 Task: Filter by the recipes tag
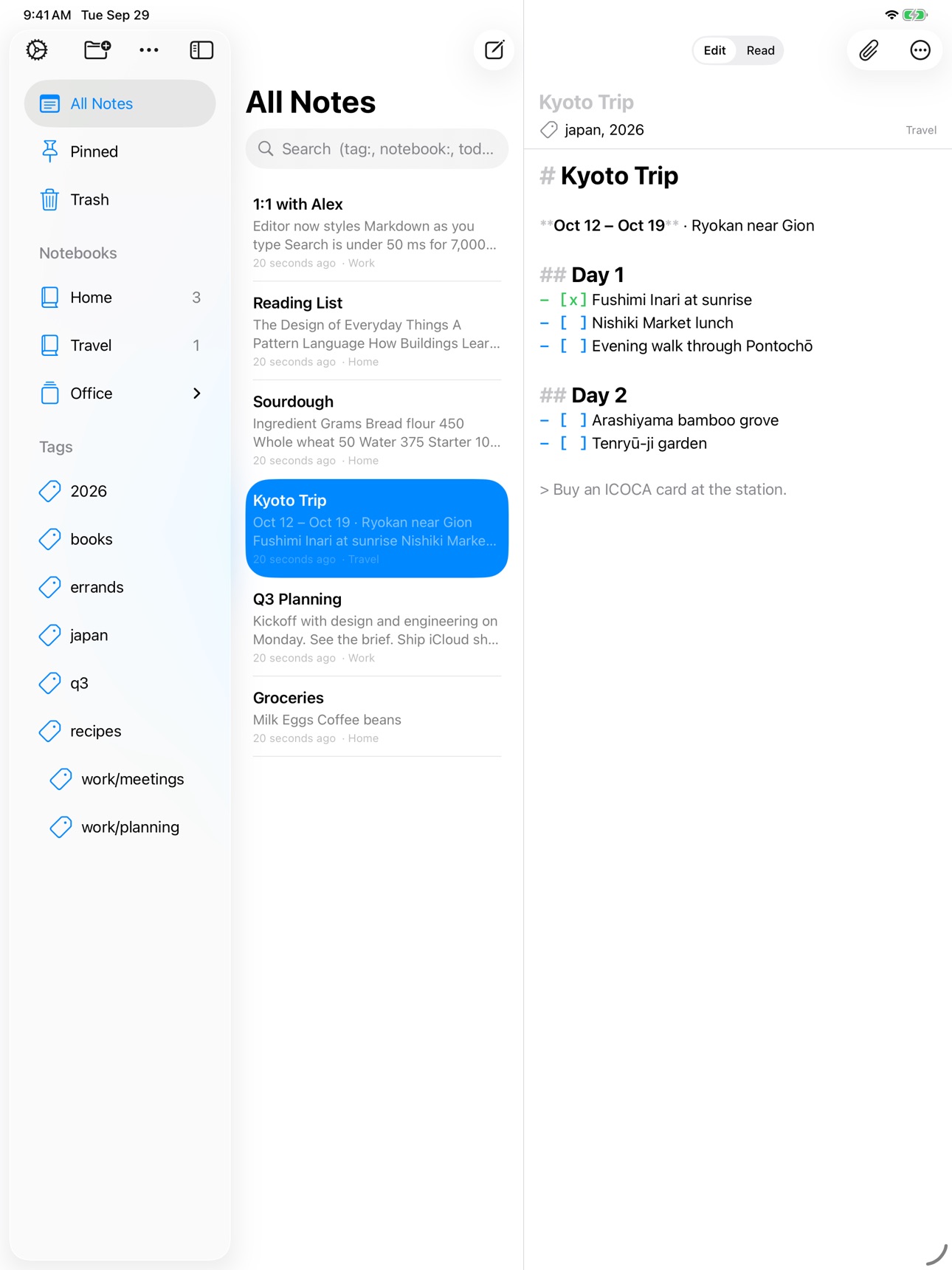[120, 731]
